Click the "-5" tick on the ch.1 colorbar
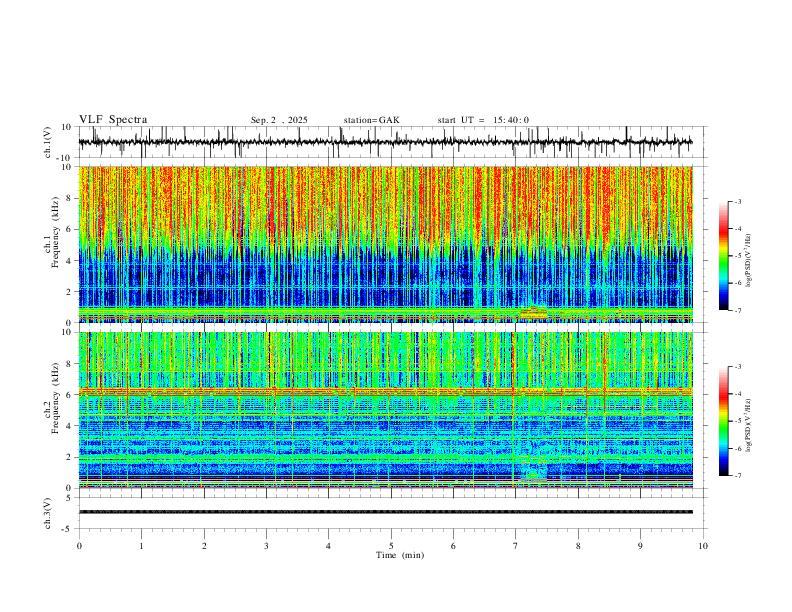792x612 pixels. click(737, 256)
